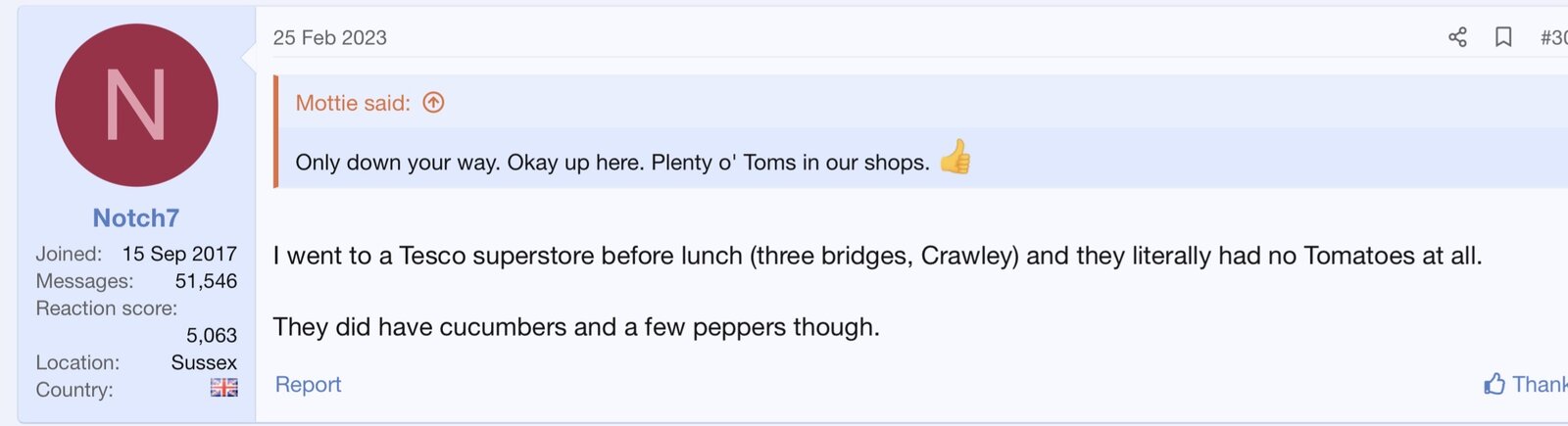
Task: Open the Notch7 username profile link
Action: pyautogui.click(x=136, y=217)
